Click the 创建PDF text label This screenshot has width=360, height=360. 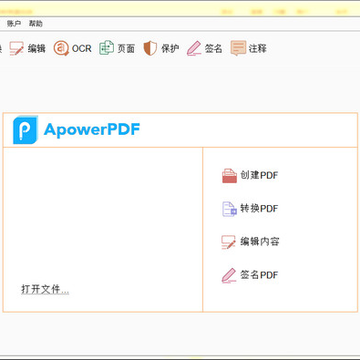[259, 175]
